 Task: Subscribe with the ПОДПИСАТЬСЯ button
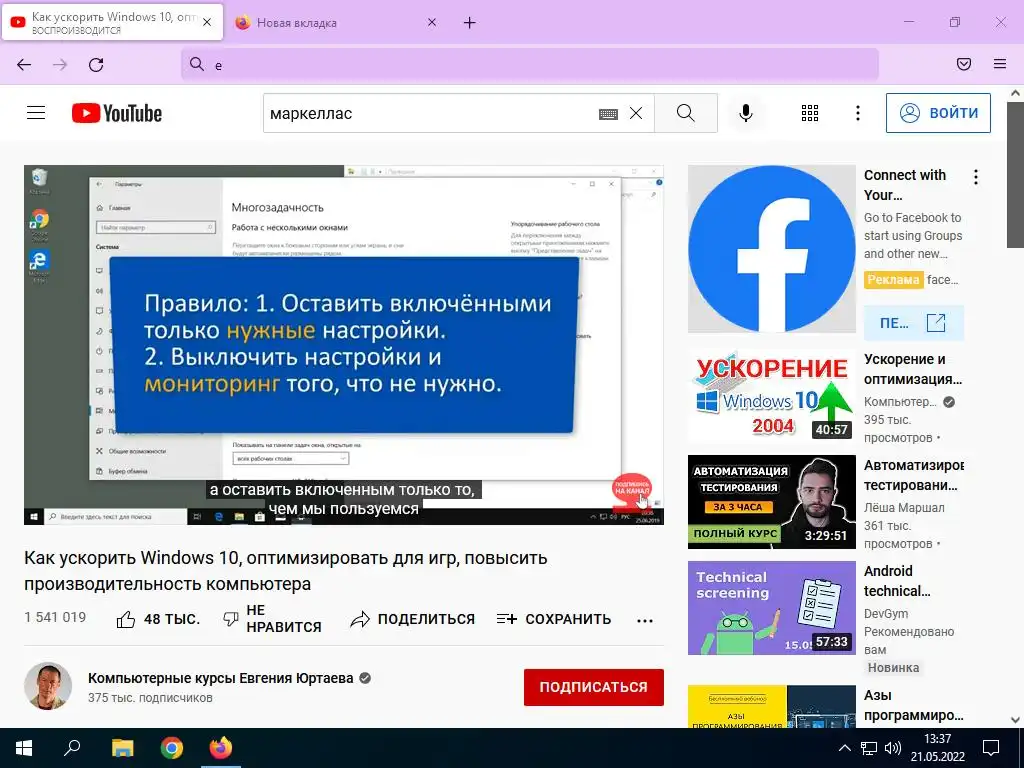point(594,687)
